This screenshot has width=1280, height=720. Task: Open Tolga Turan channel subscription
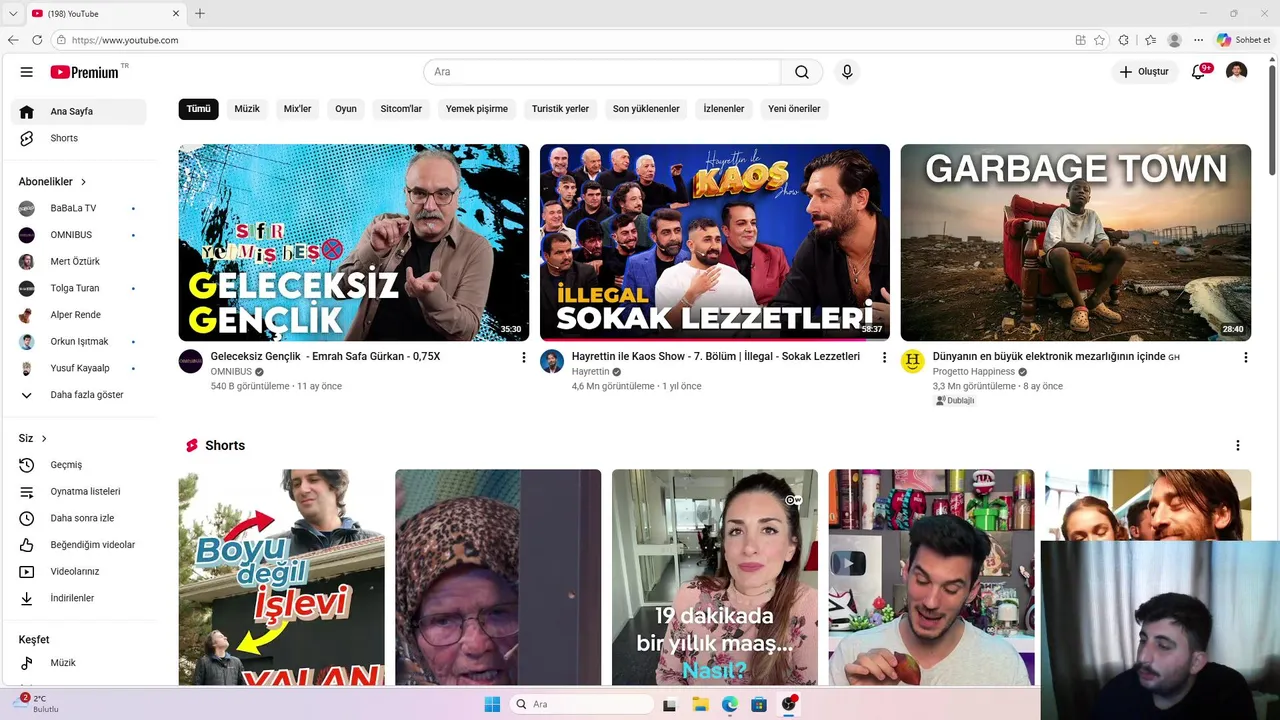pos(79,288)
